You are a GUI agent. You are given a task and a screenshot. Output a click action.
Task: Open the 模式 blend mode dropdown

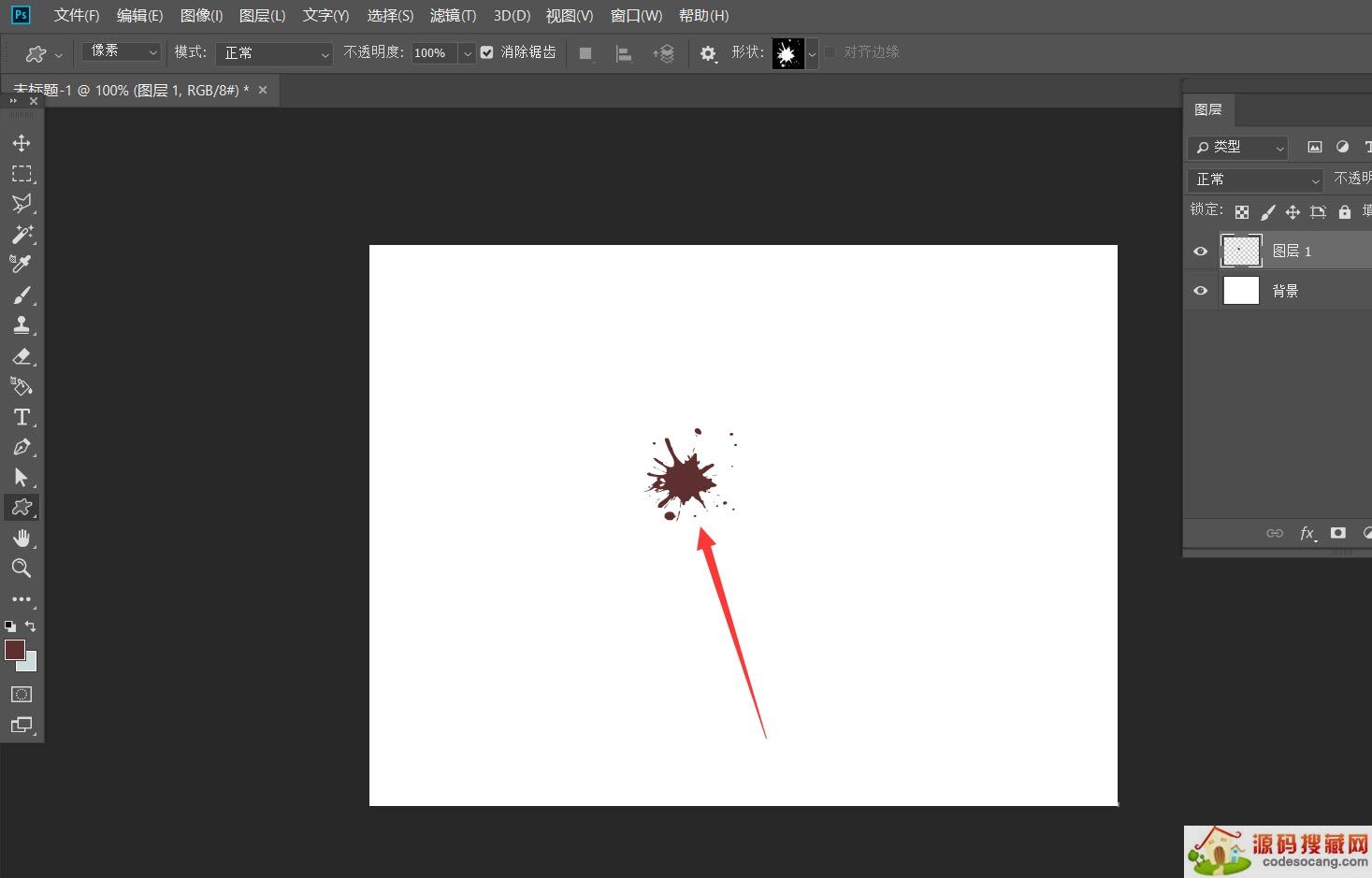tap(274, 53)
